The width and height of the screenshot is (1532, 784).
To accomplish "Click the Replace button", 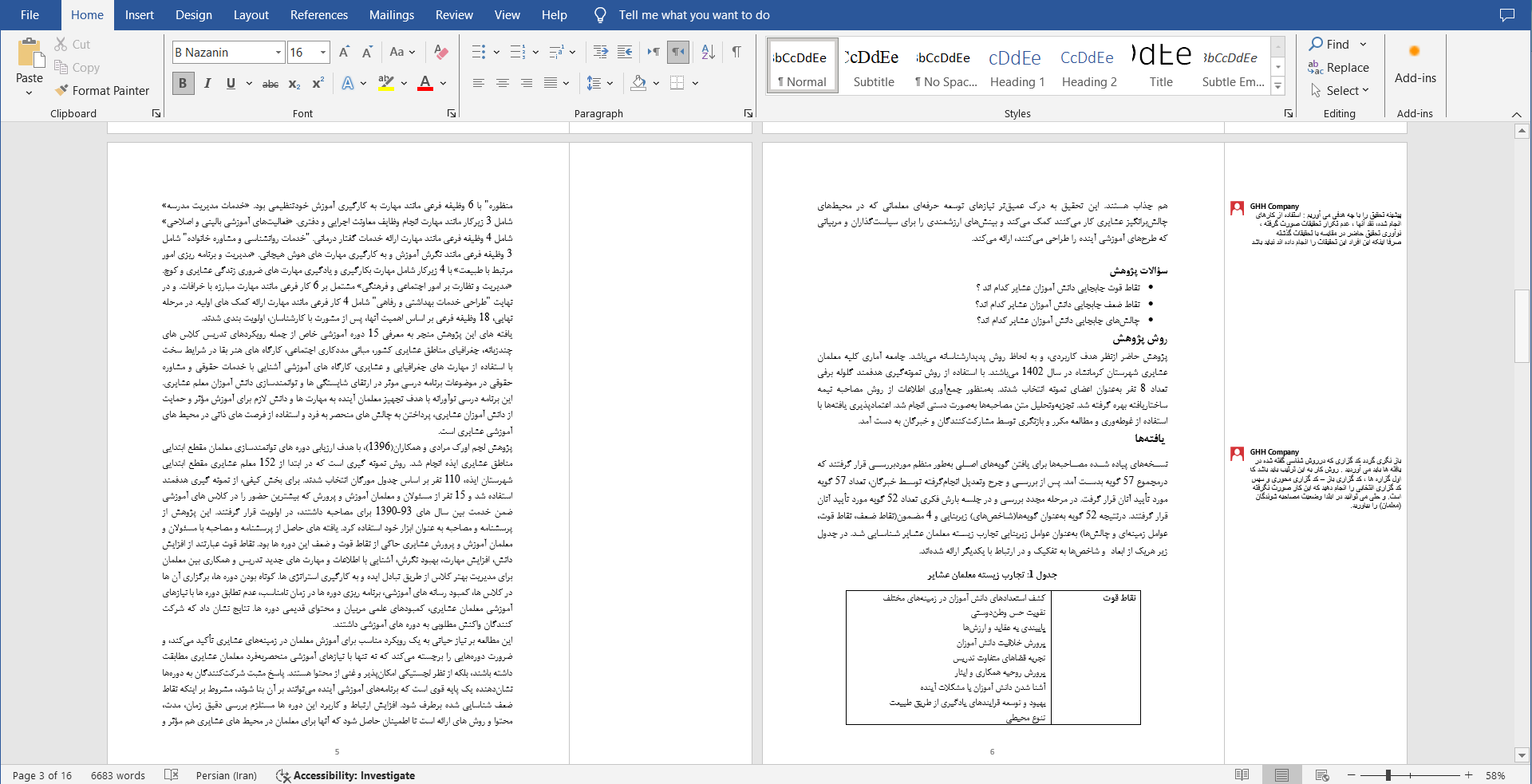I will pyautogui.click(x=1339, y=68).
